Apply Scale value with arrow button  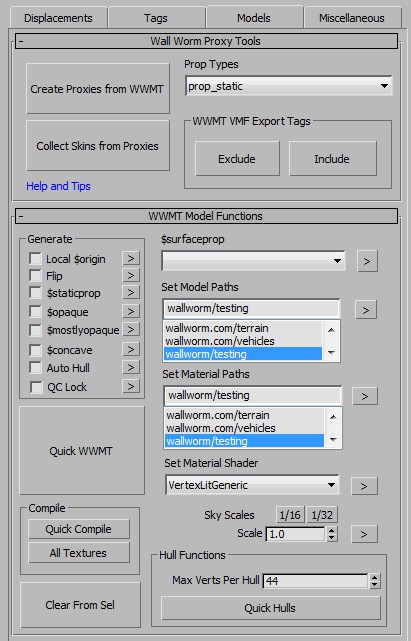[364, 534]
